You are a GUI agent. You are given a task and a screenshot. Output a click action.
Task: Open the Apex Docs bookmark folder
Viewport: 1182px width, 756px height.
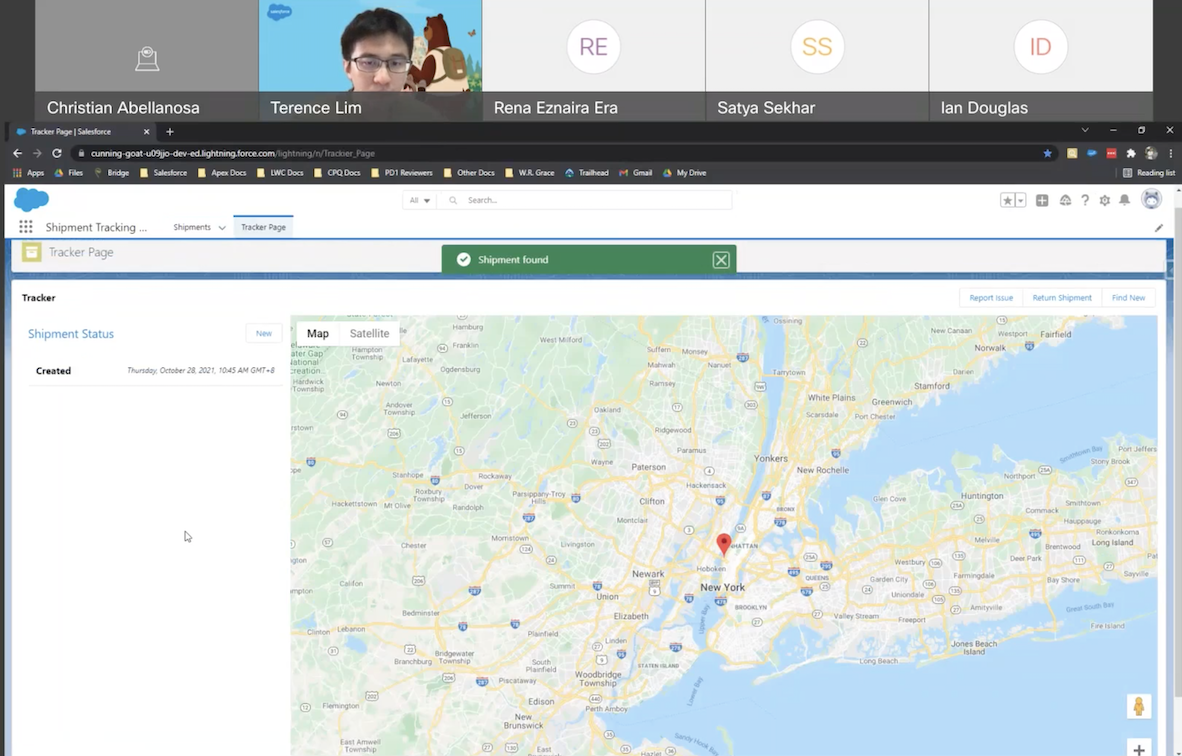(222, 173)
